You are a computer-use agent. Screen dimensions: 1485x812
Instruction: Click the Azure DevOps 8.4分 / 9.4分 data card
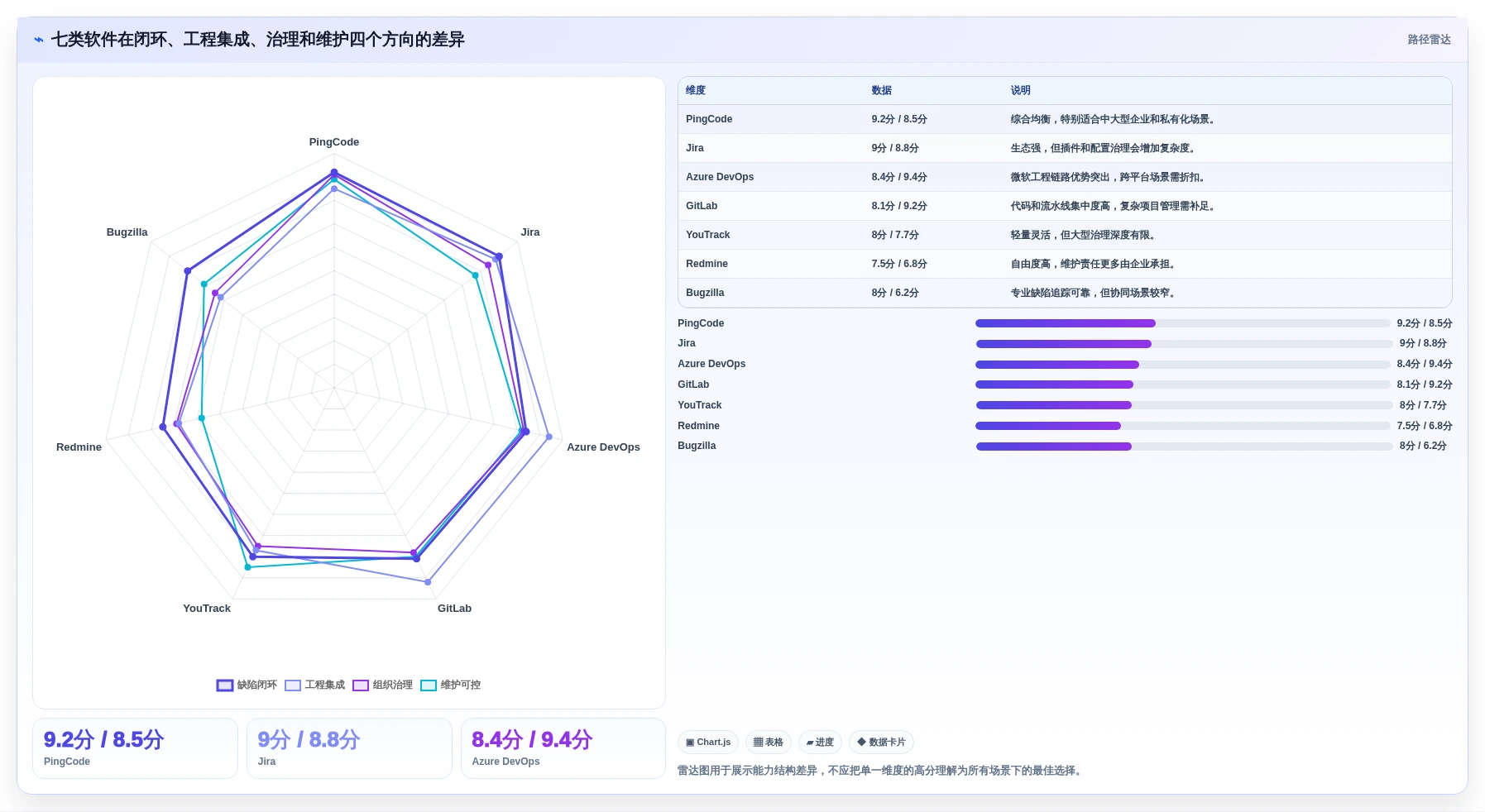point(563,748)
